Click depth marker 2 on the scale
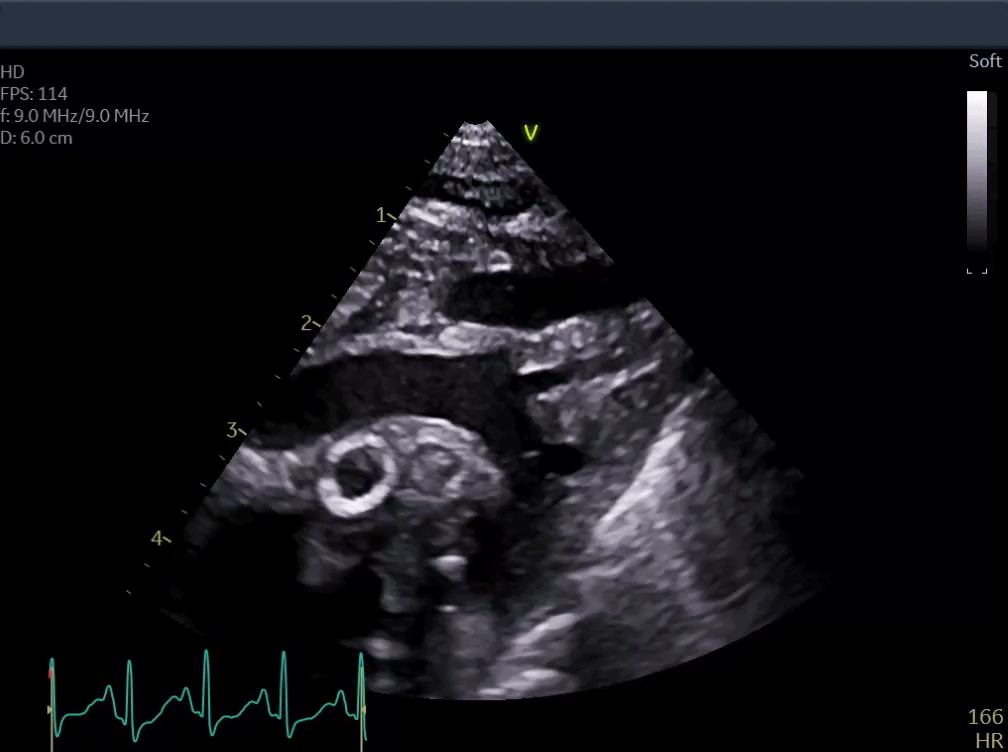1008x752 pixels. [x=308, y=323]
